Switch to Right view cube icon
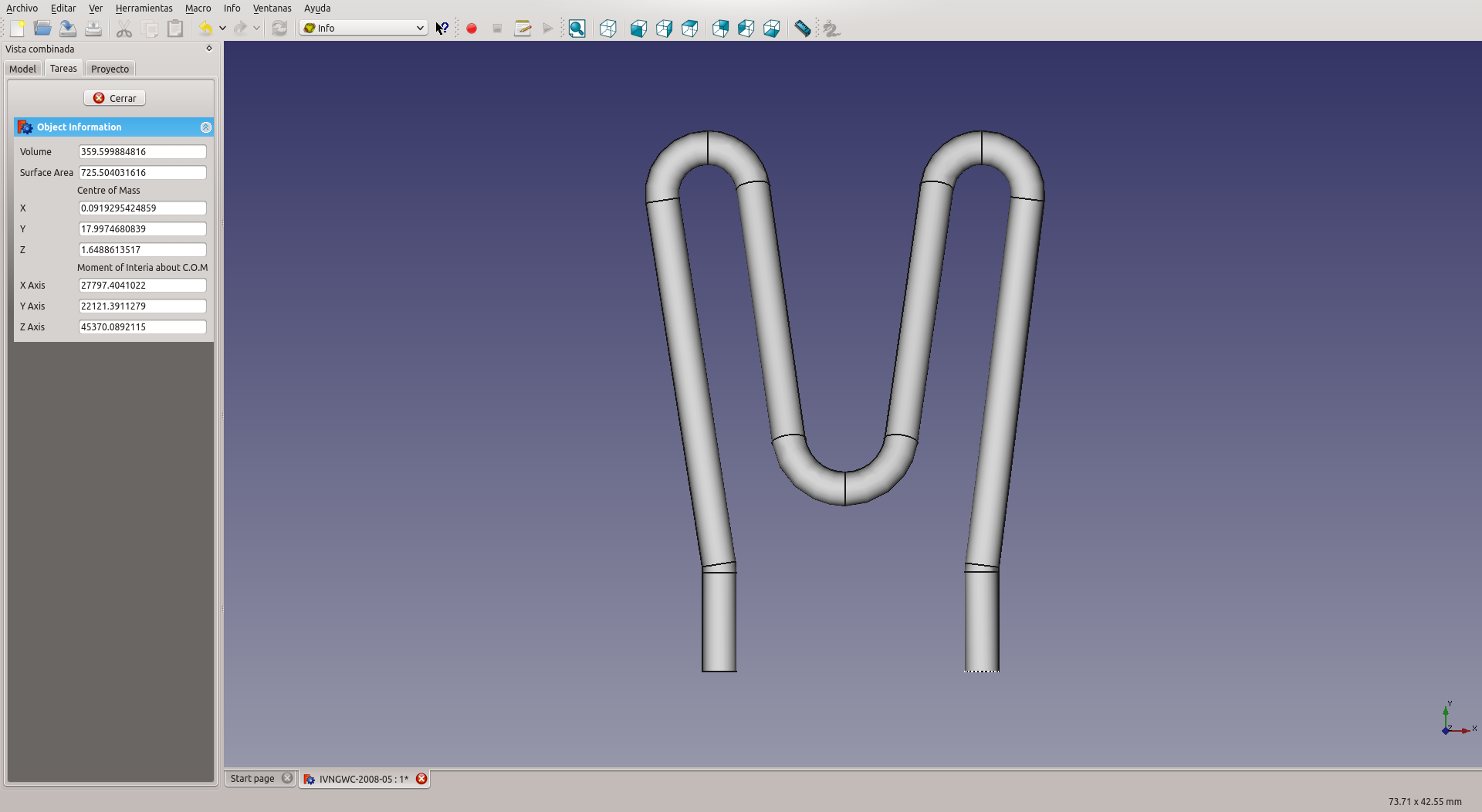1482x812 pixels. tap(689, 29)
